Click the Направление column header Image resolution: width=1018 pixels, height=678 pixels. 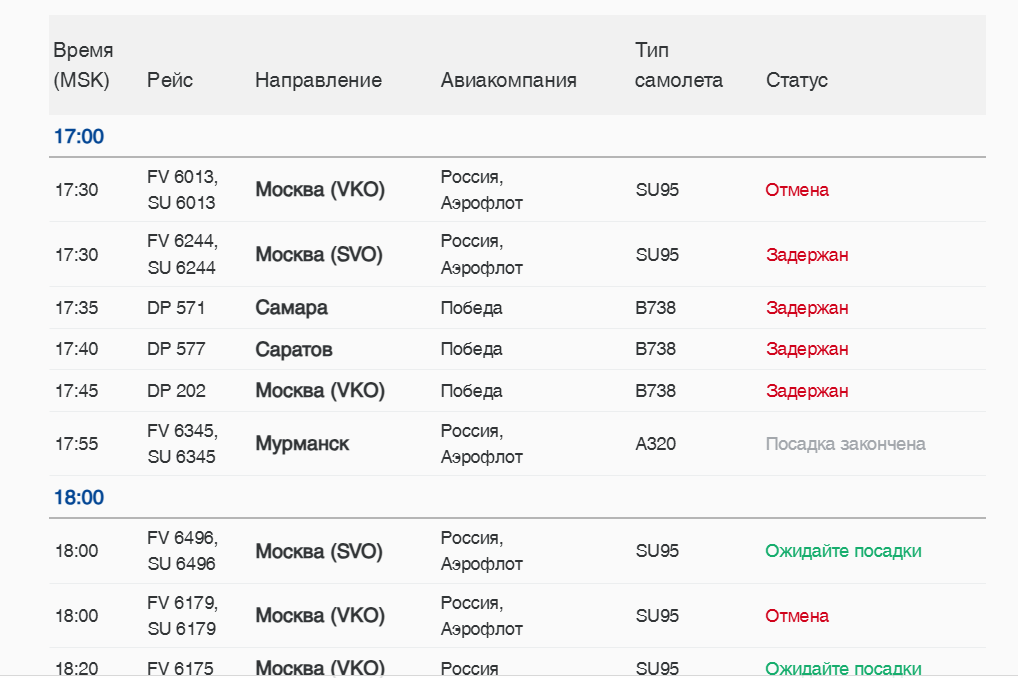pos(318,80)
